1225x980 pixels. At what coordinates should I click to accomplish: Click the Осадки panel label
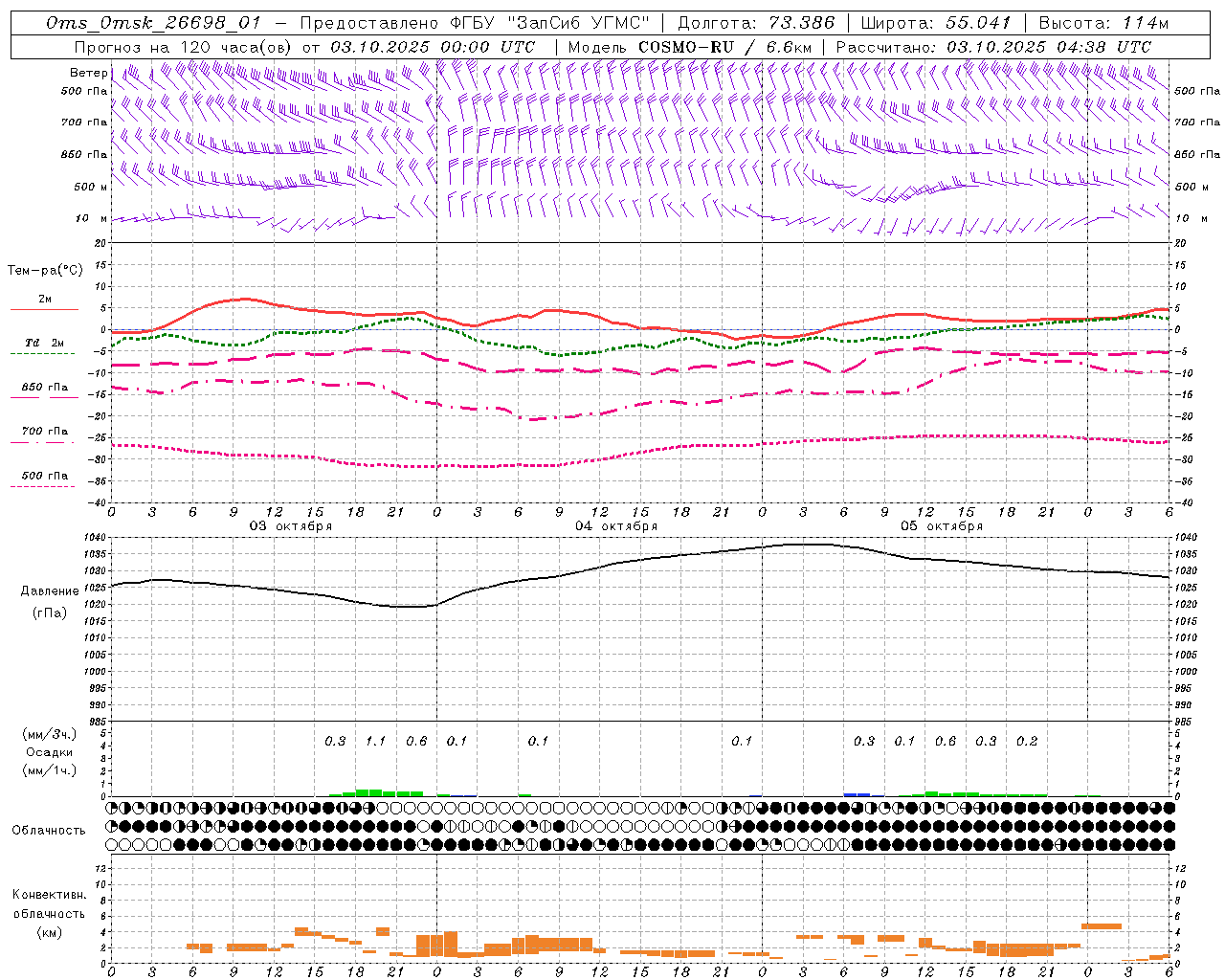click(50, 752)
